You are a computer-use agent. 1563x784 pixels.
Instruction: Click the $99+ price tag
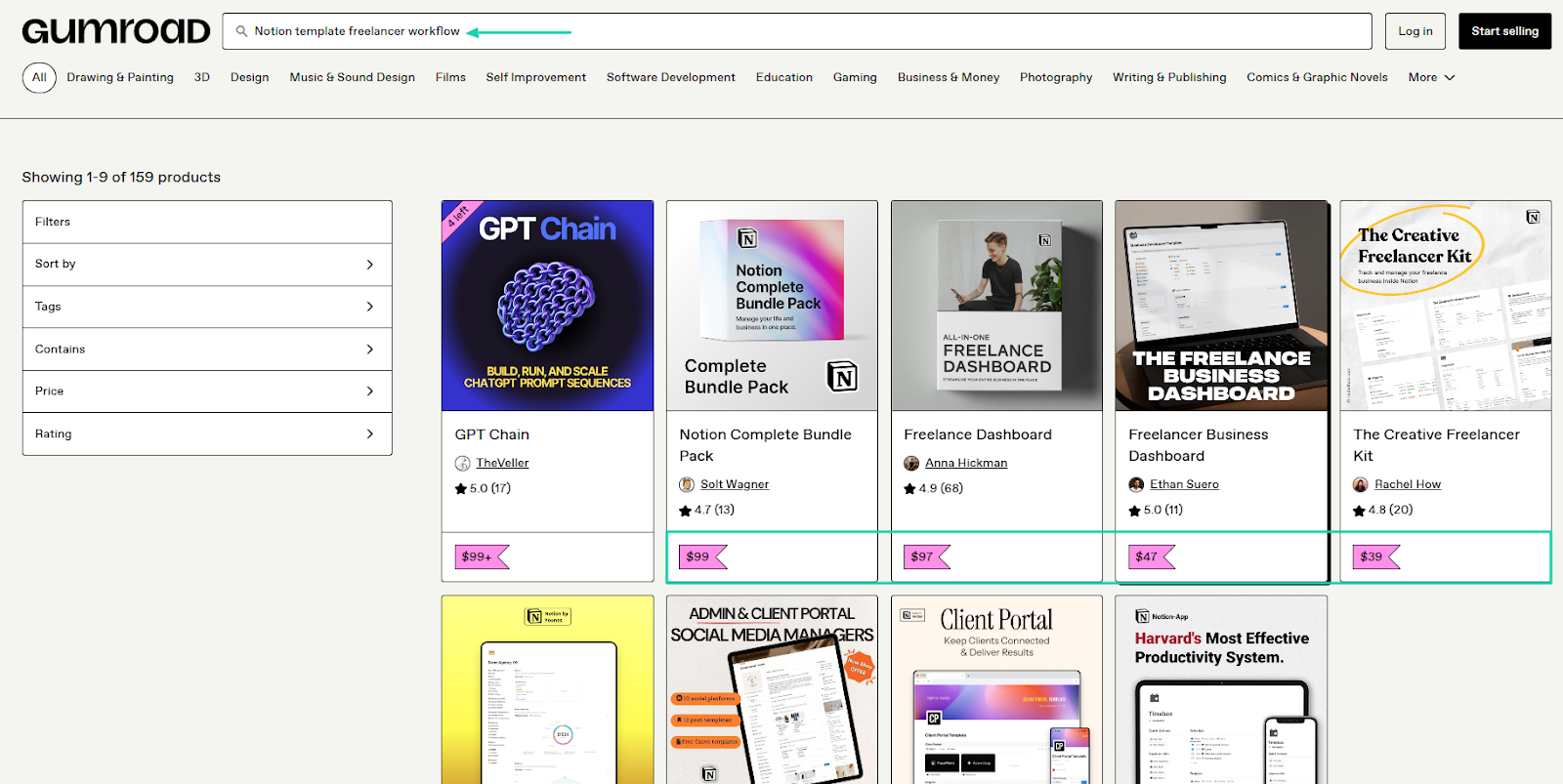[x=482, y=557]
